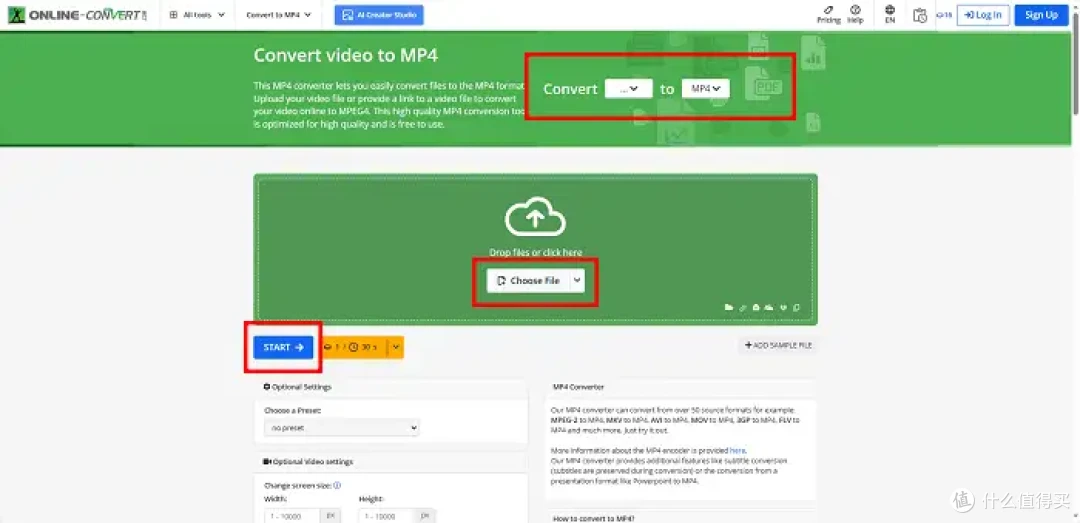Image resolution: width=1080 pixels, height=523 pixels.
Task: Click the Log In button
Action: [x=983, y=15]
